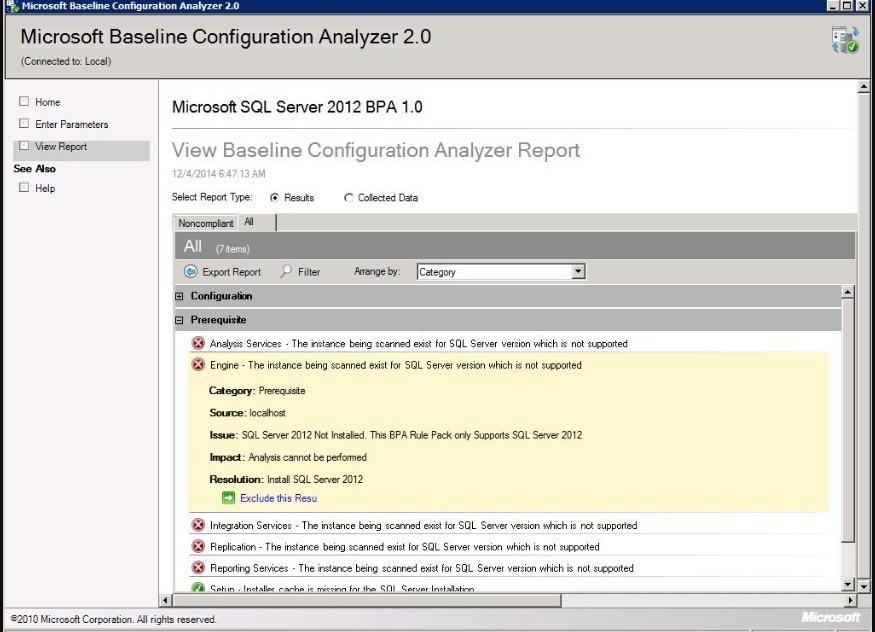
Task: Click the Help bullet icon in sidebar
Action: tap(23, 187)
